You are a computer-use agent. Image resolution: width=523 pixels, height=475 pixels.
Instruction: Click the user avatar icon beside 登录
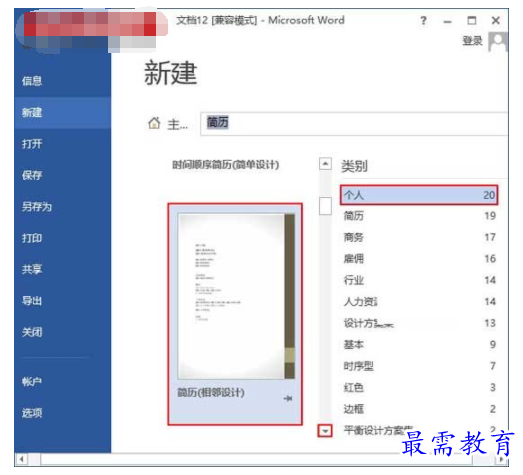(498, 42)
